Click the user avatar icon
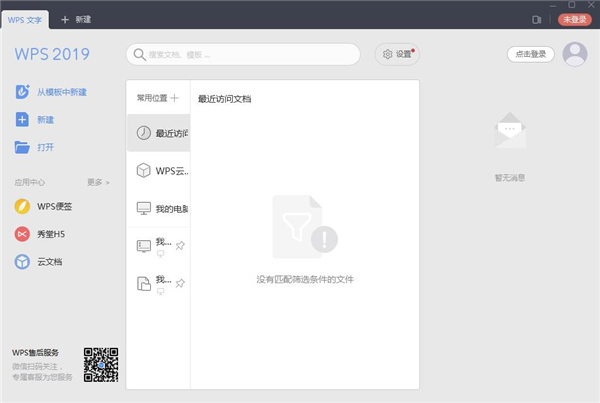 click(x=575, y=54)
